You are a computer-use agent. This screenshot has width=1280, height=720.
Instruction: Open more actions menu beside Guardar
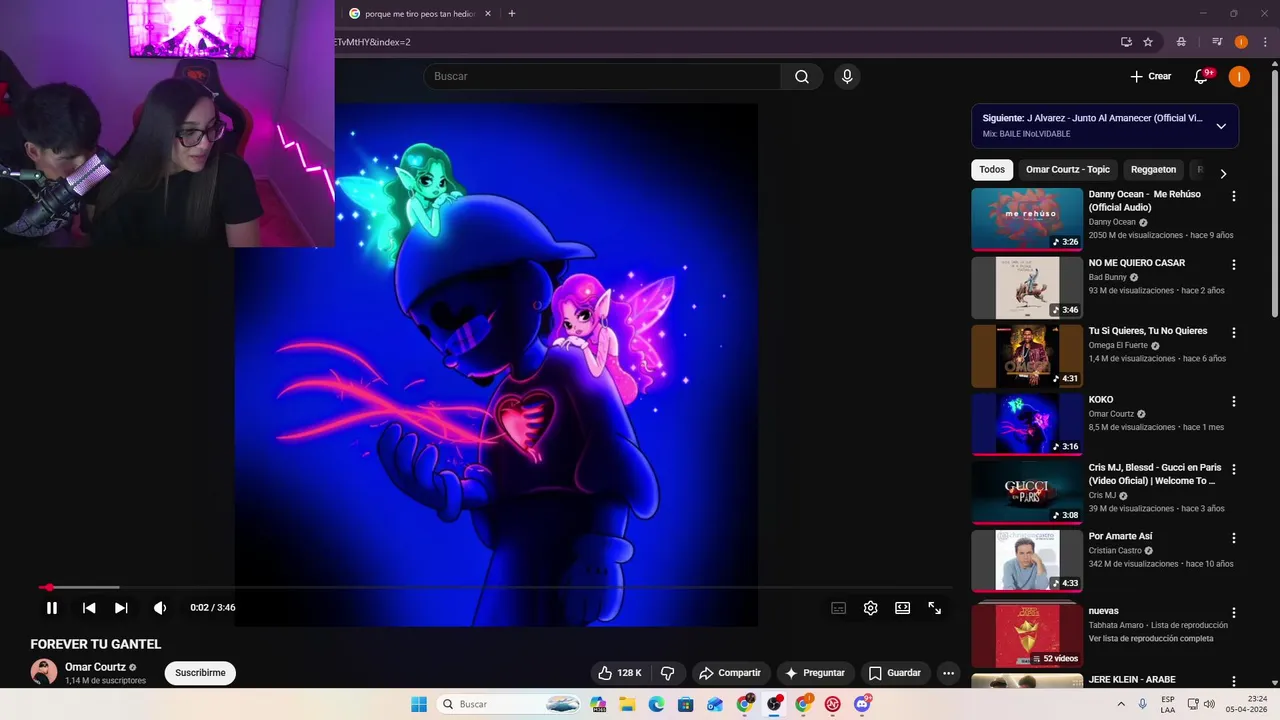point(949,673)
